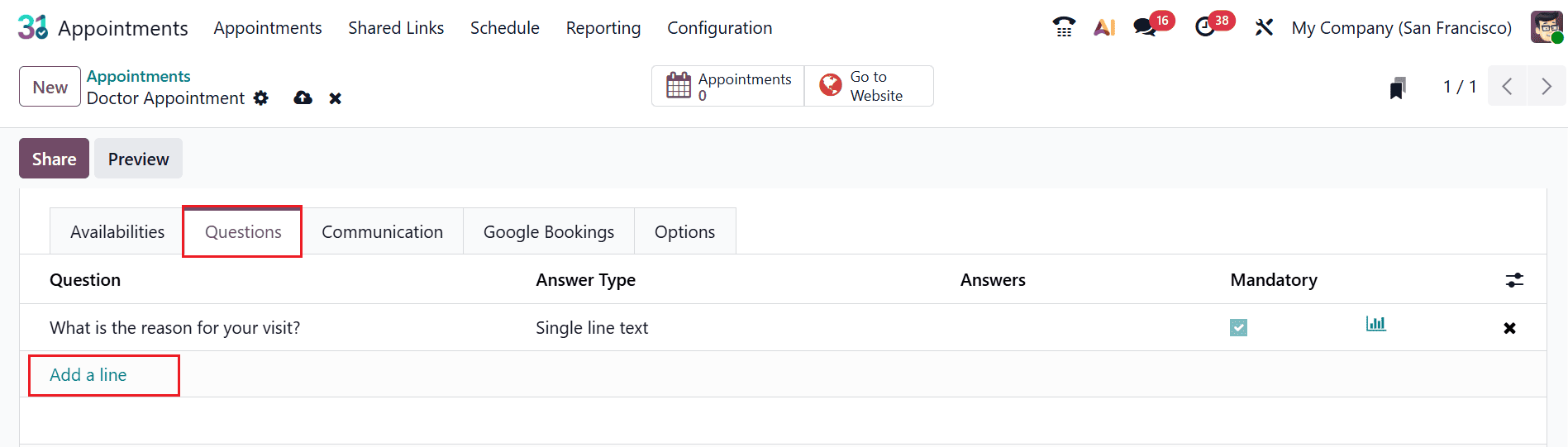Image resolution: width=1568 pixels, height=447 pixels.
Task: Open the gear actions menu beside Doctor Appointment
Action: (261, 98)
